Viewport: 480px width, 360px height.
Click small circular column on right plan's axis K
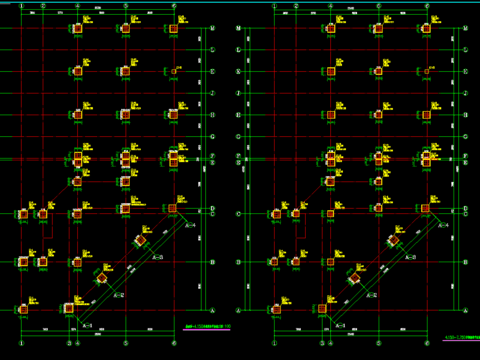427,71
